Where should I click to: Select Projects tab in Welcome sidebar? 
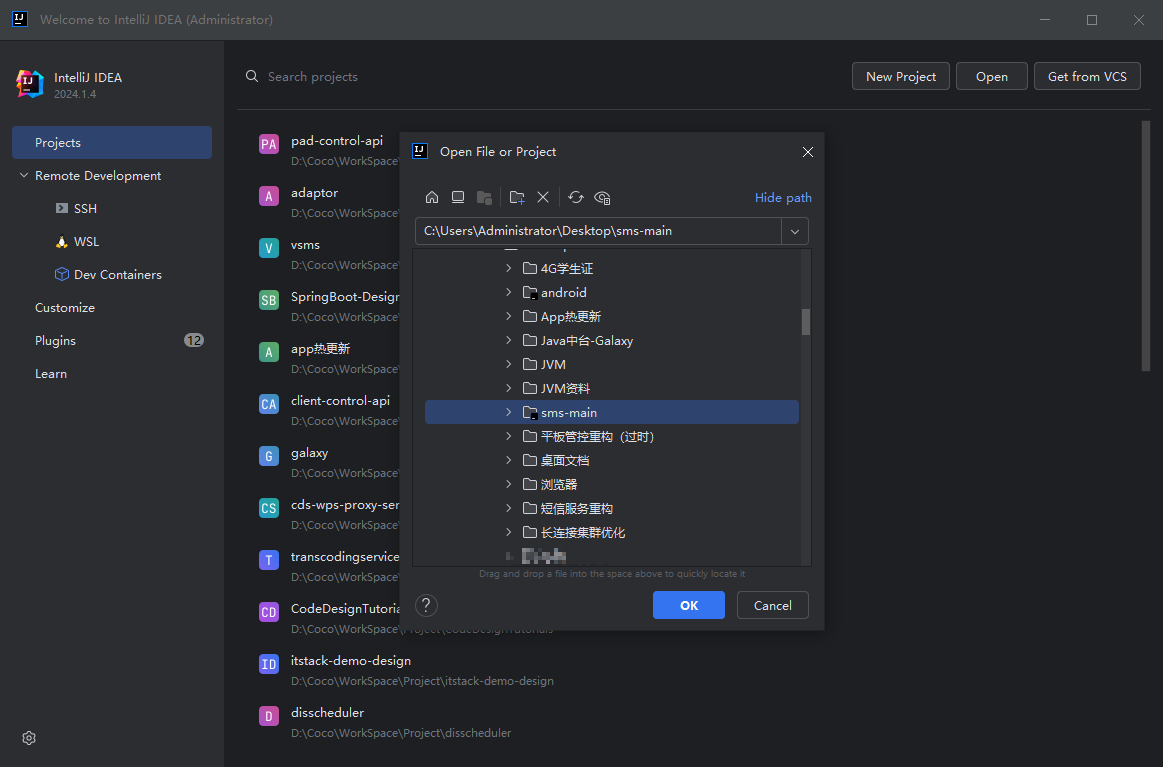pos(112,142)
